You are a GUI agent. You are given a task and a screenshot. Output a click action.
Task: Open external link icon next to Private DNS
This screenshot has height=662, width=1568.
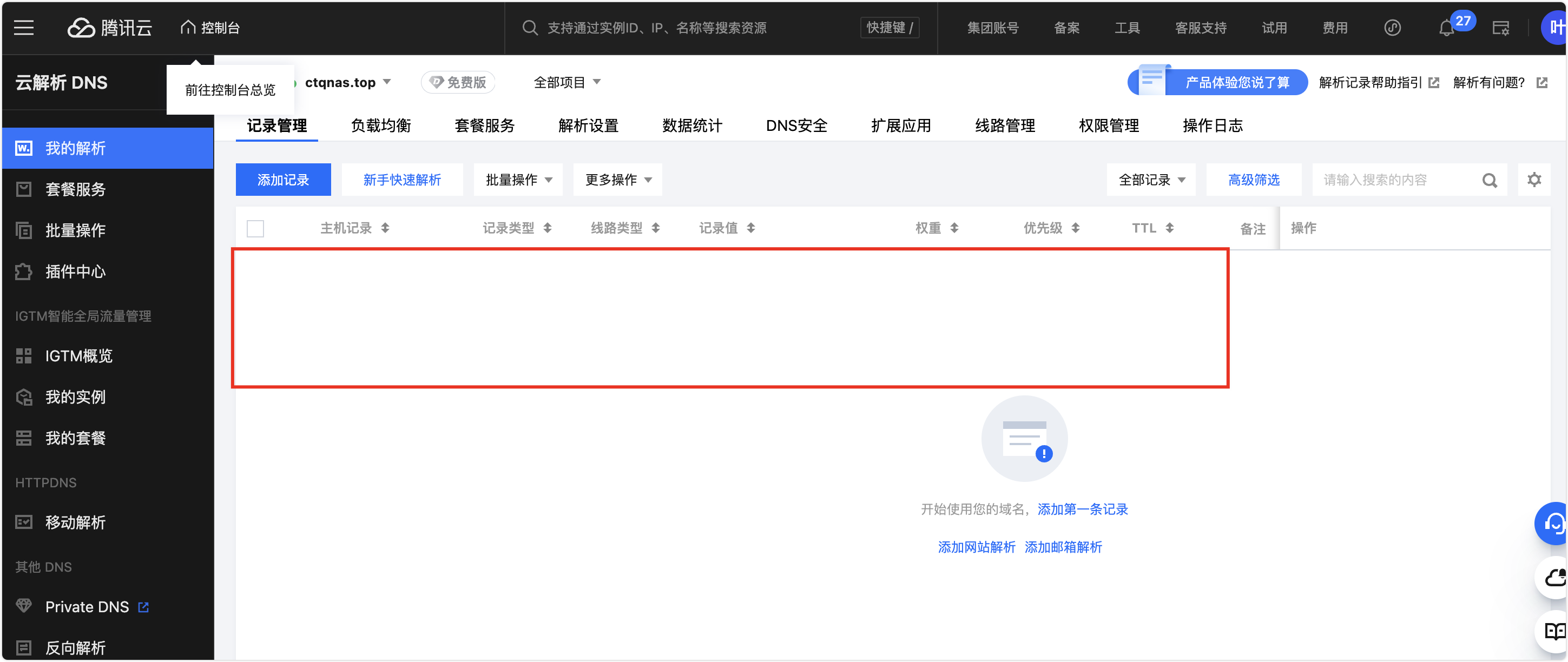point(144,607)
